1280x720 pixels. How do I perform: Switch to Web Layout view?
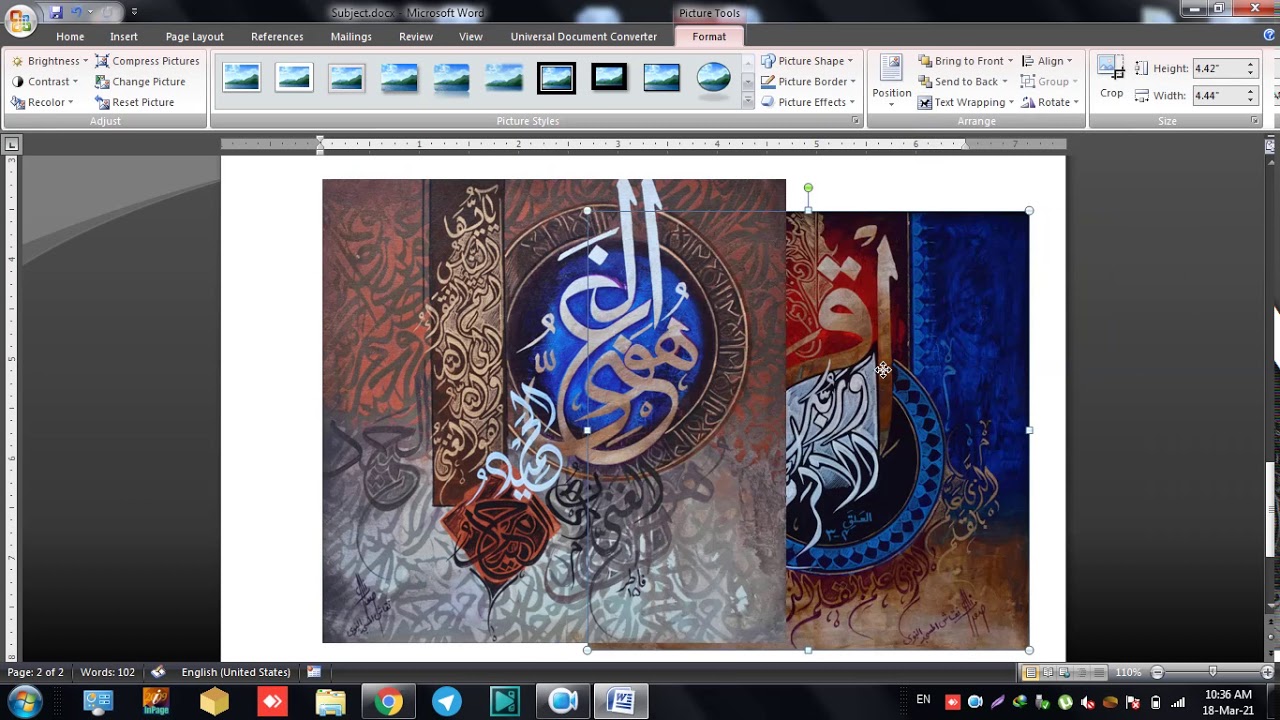[x=1065, y=672]
